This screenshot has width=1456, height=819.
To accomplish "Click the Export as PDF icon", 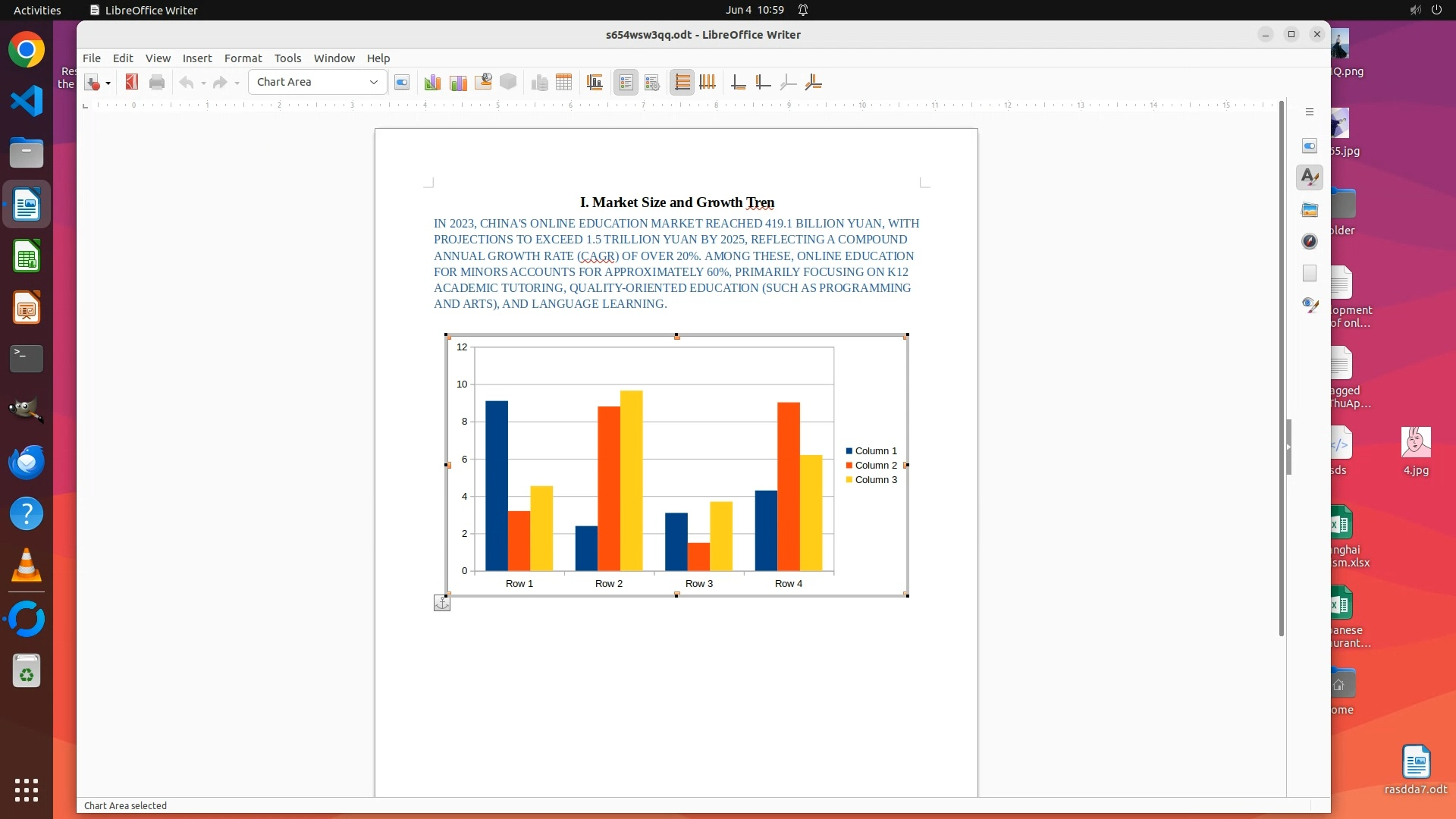I will pos(132,82).
